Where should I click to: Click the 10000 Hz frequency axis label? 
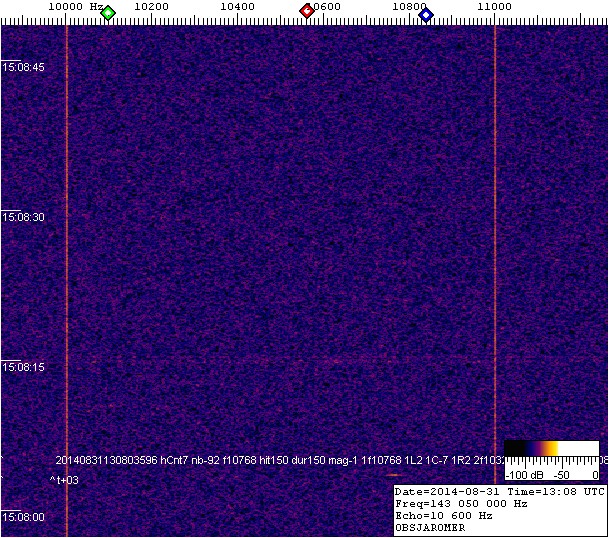pos(75,6)
